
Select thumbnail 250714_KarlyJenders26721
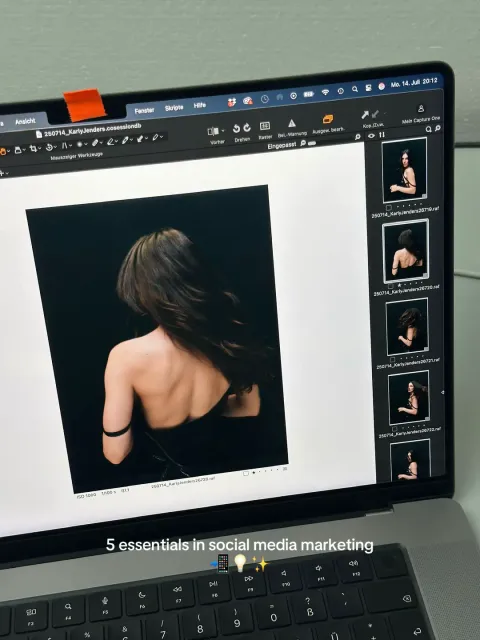pos(407,326)
